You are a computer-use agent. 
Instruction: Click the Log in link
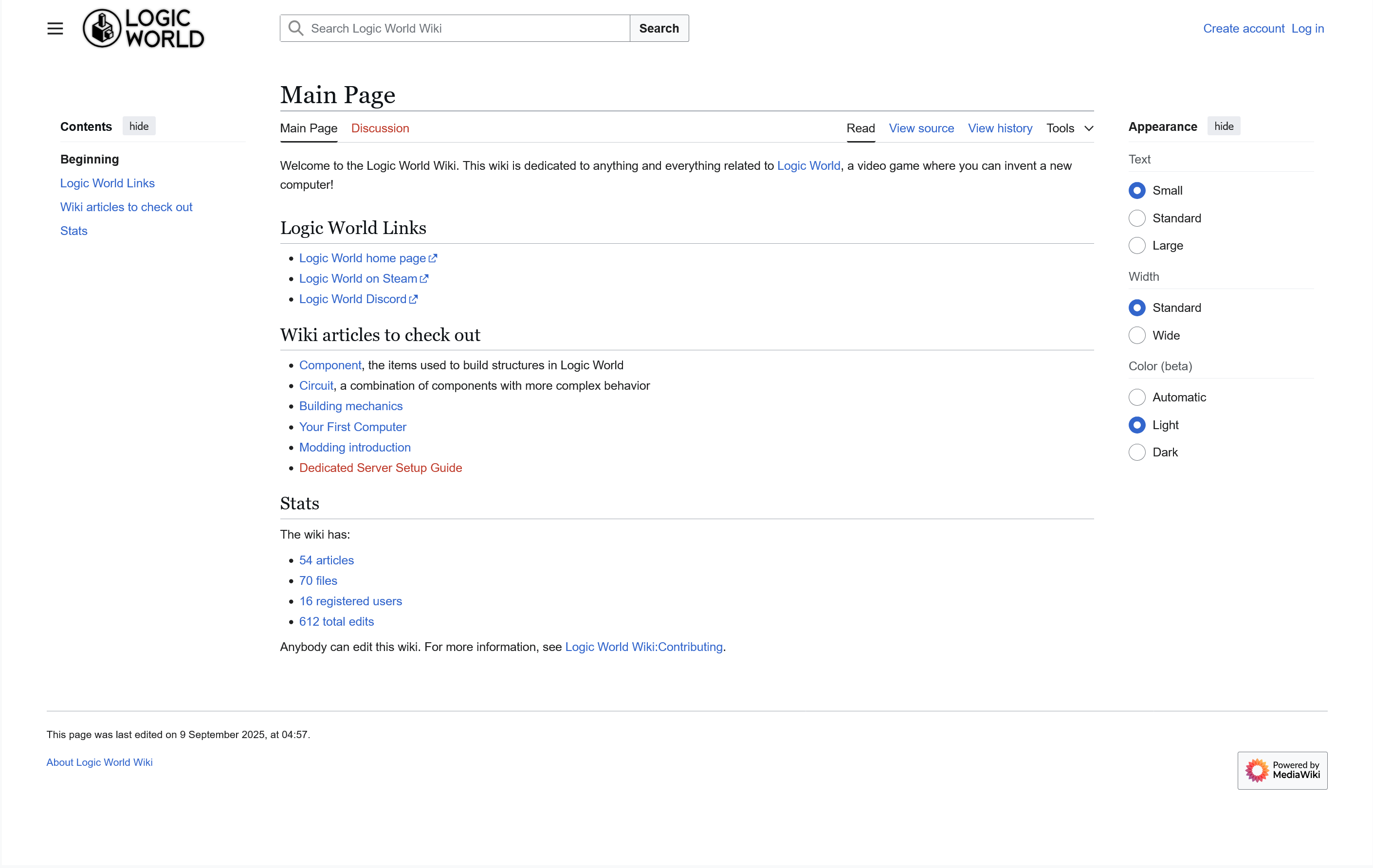[x=1307, y=29]
